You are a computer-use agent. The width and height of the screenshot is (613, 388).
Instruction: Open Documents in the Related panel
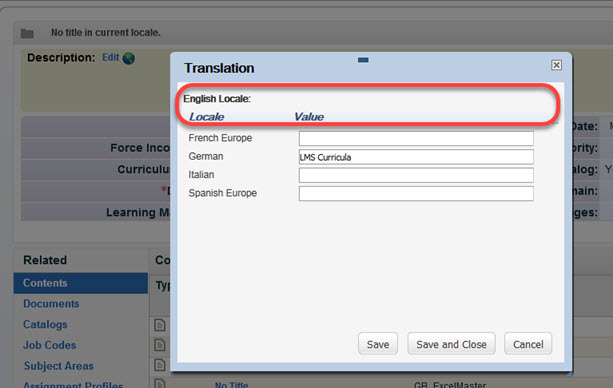[51, 304]
